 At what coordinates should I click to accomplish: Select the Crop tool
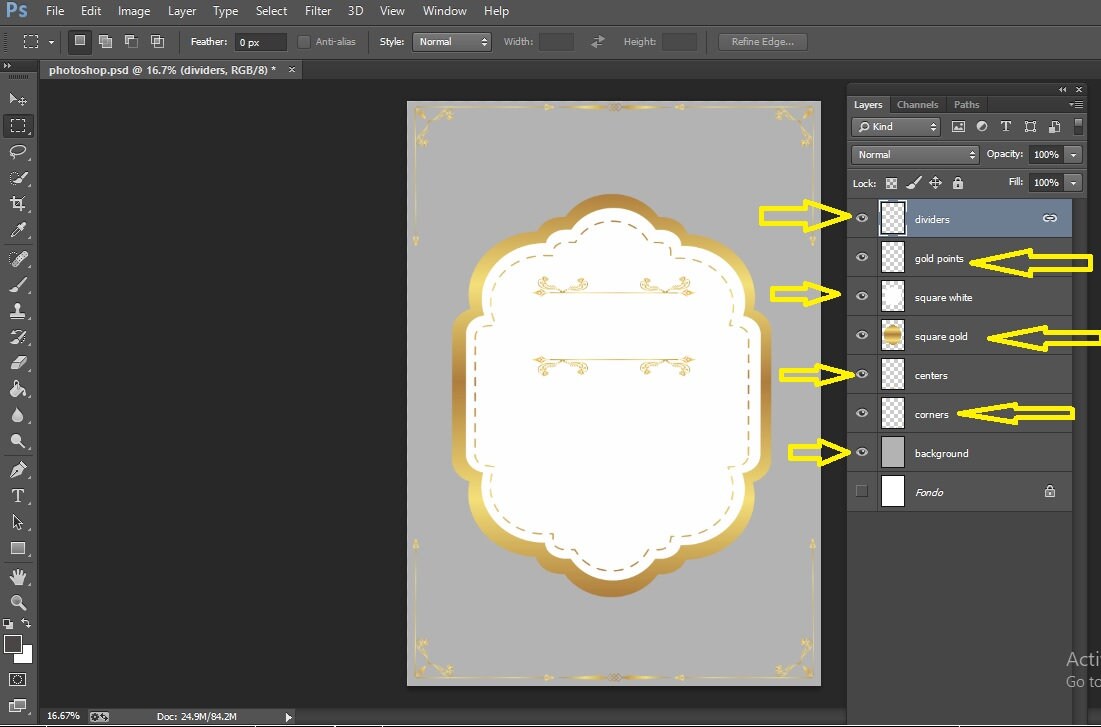(x=18, y=204)
